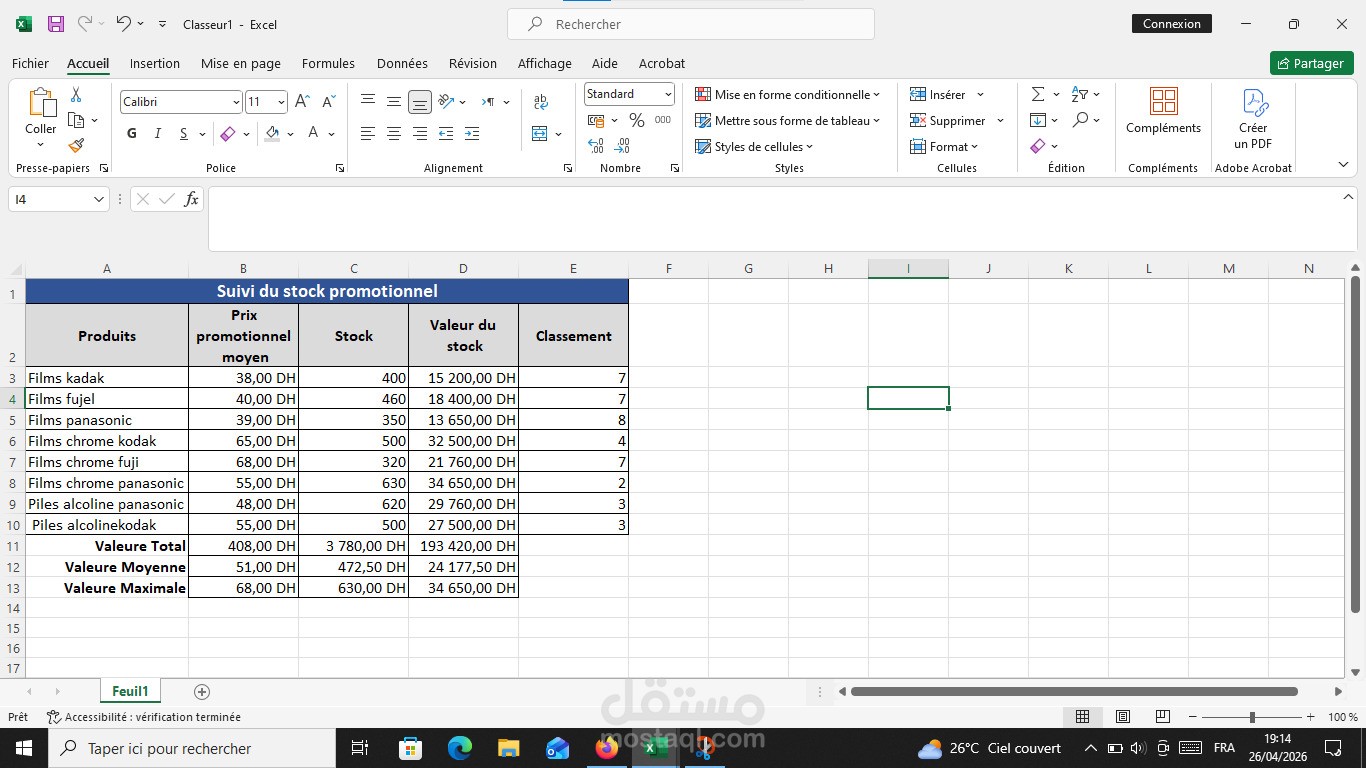Viewport: 1366px width, 768px height.
Task: Switch to the Révision tab
Action: point(473,63)
